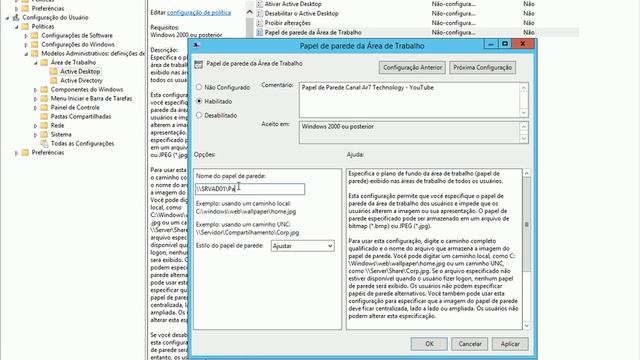This screenshot has width=640, height=360.
Task: Expand the bottom Preferências tree node
Action: (17, 153)
